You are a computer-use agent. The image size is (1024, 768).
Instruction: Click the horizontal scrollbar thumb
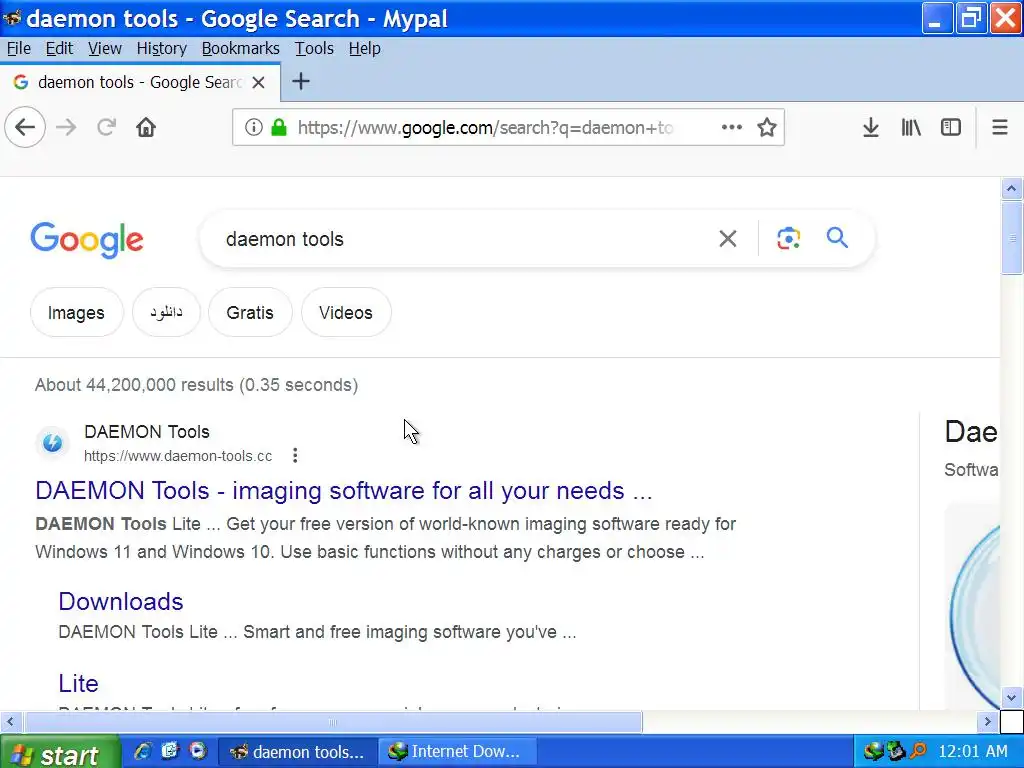pos(333,722)
